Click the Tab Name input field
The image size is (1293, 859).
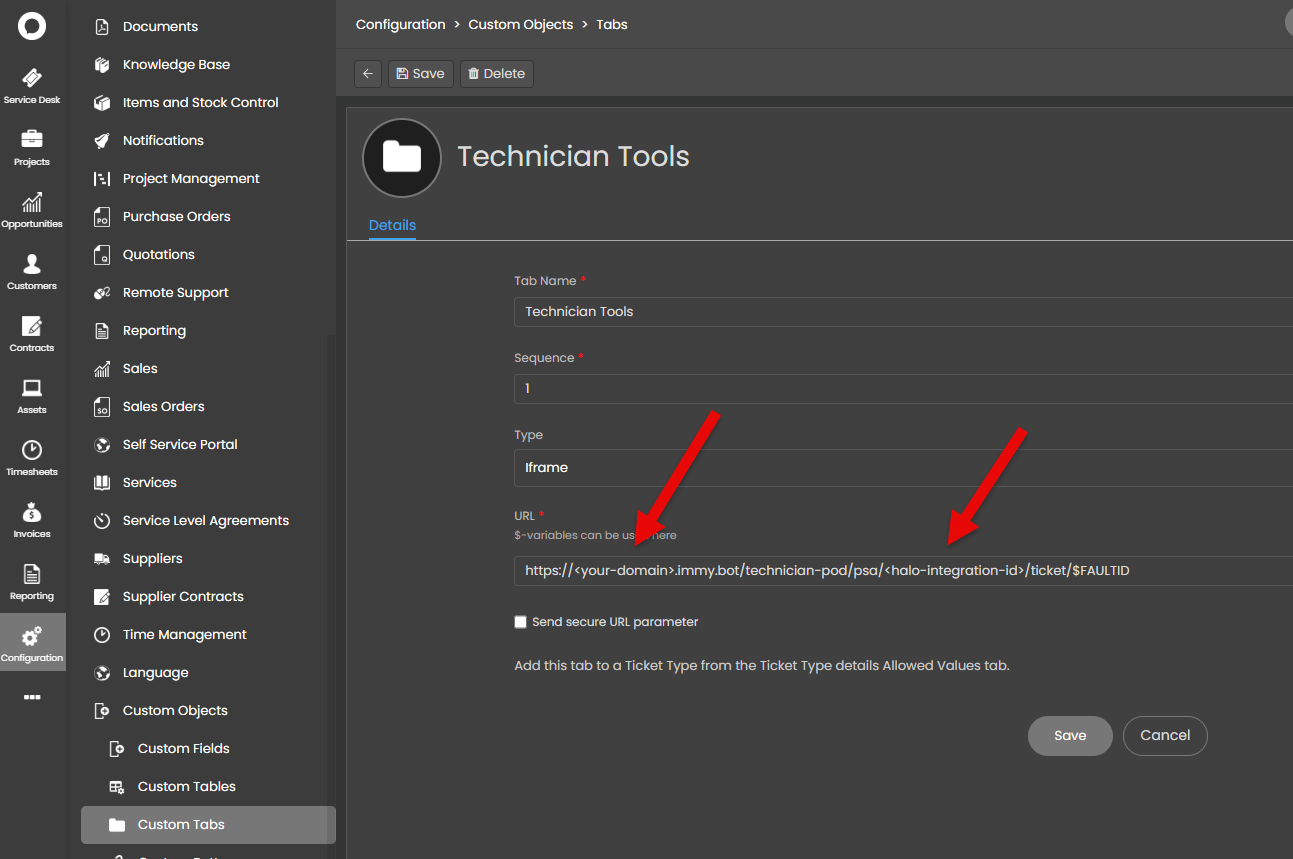(900, 312)
